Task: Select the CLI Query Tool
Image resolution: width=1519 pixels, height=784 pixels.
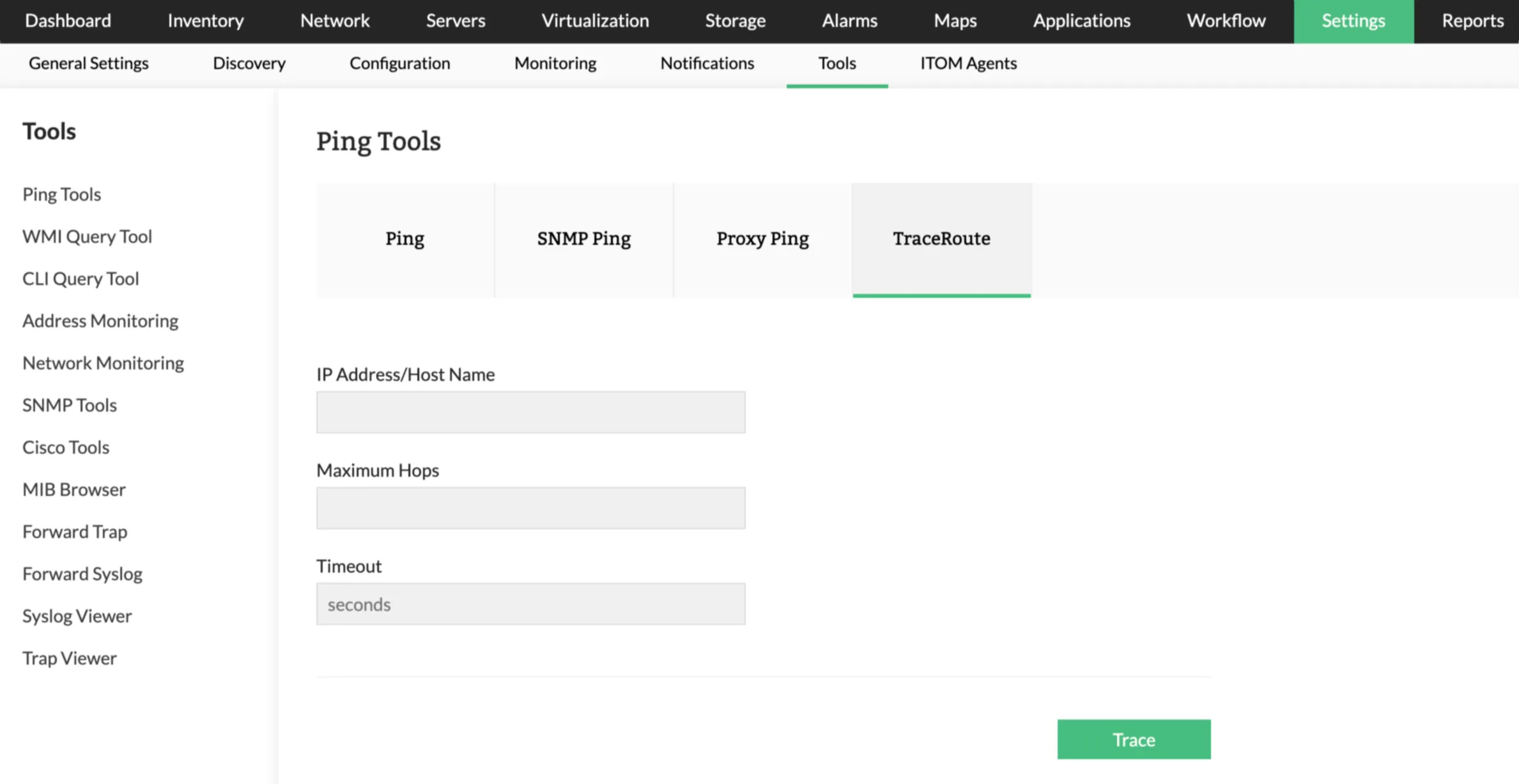Action: [x=81, y=278]
